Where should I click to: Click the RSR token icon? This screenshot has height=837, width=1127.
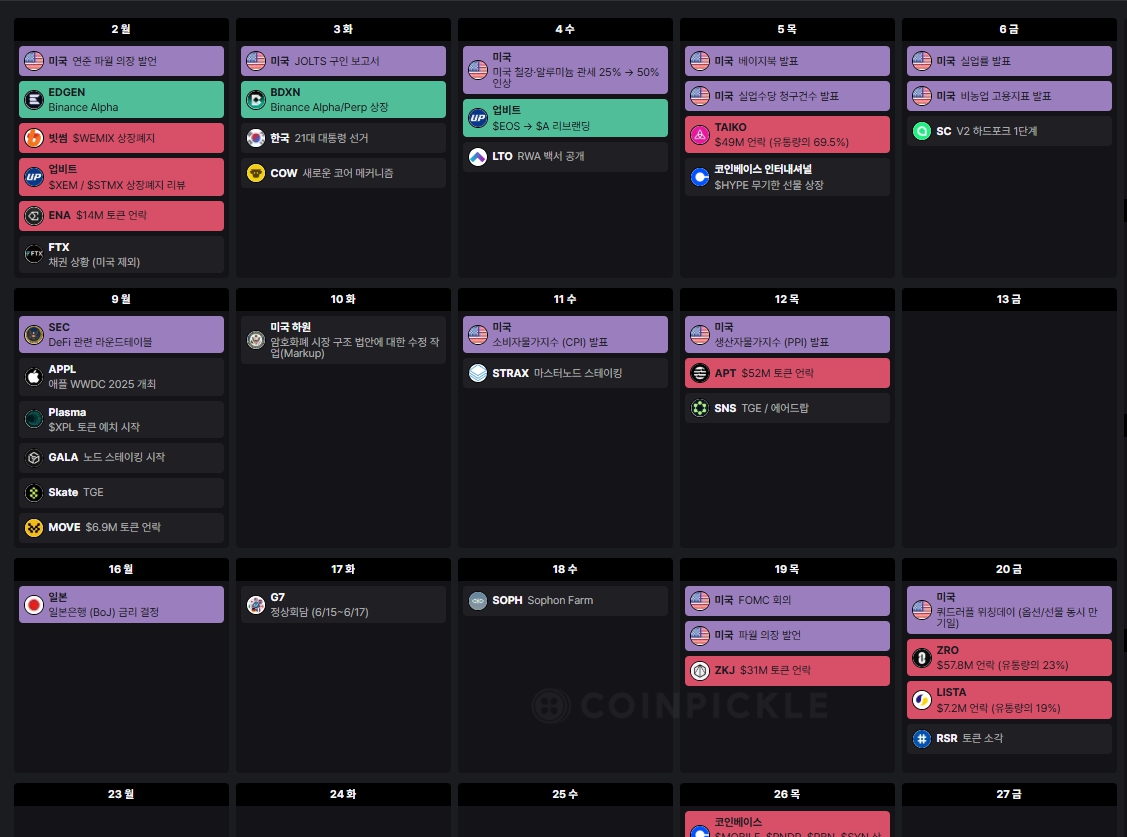click(x=922, y=739)
